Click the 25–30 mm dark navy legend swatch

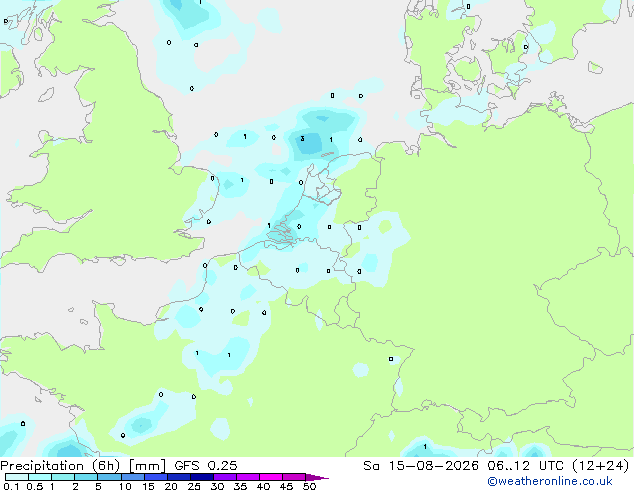tap(202, 477)
